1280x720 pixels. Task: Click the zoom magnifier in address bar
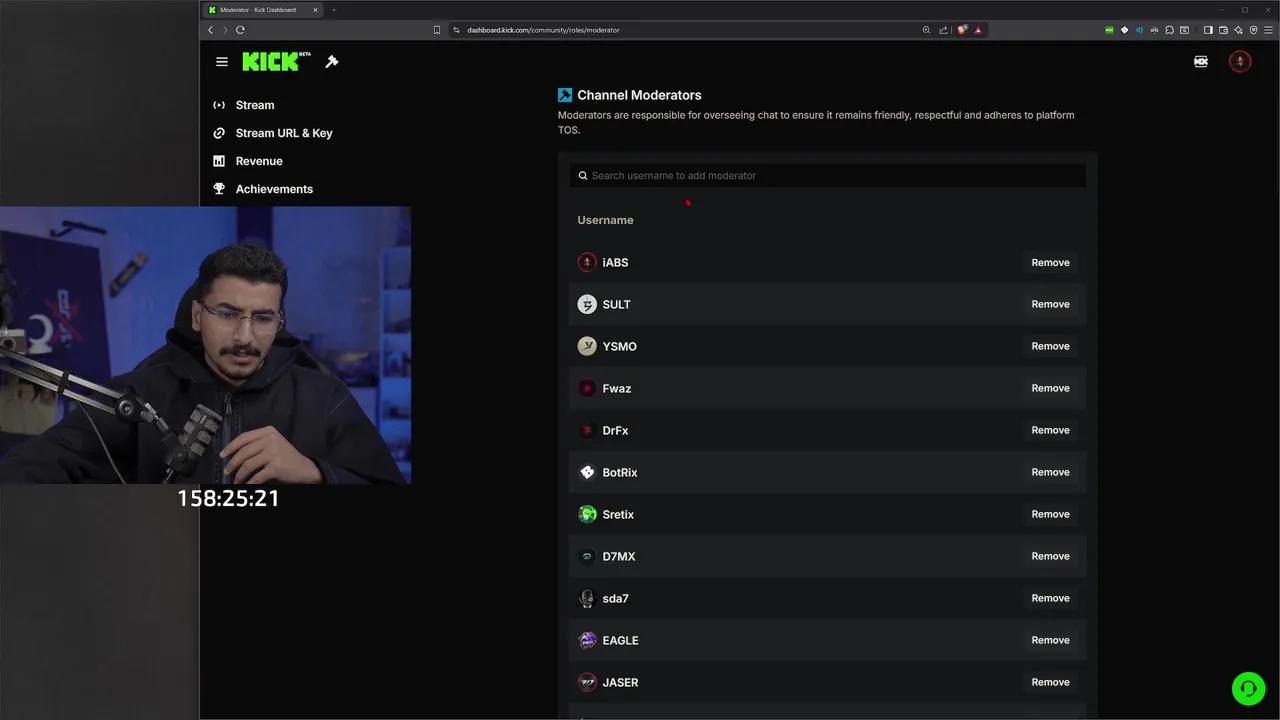[x=926, y=30]
